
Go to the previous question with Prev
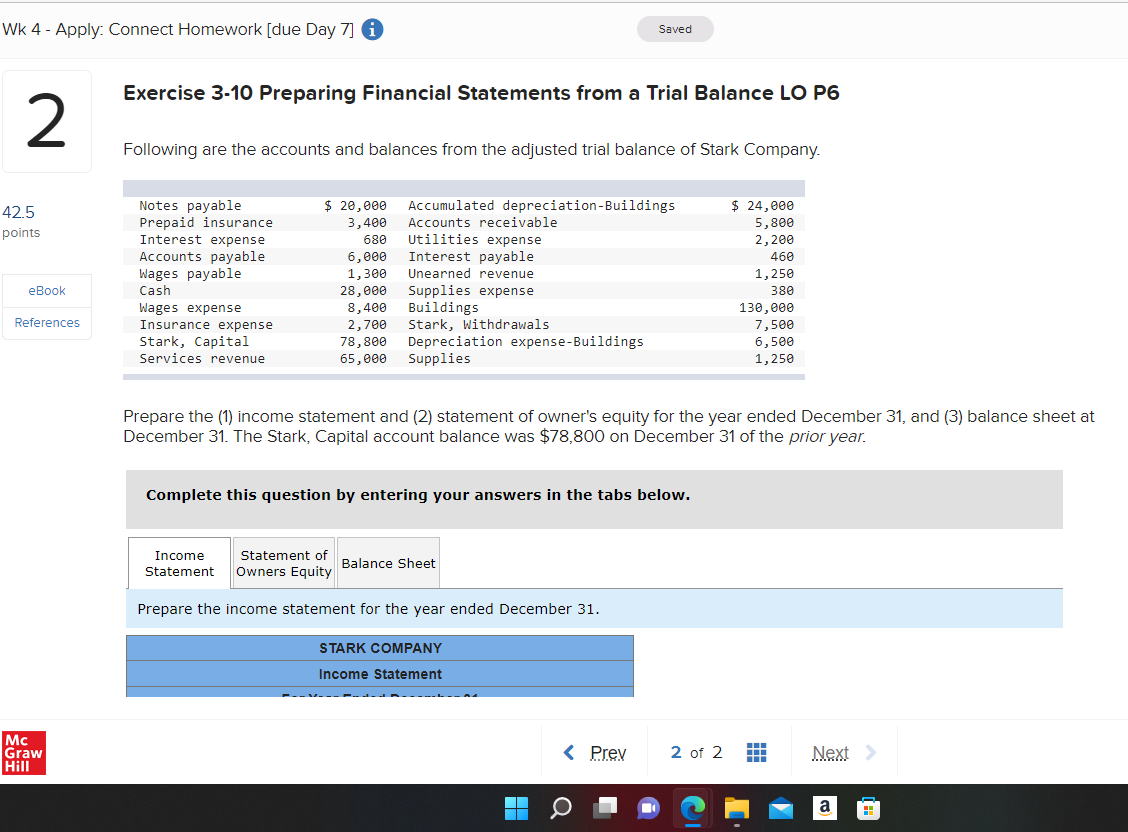tap(608, 753)
